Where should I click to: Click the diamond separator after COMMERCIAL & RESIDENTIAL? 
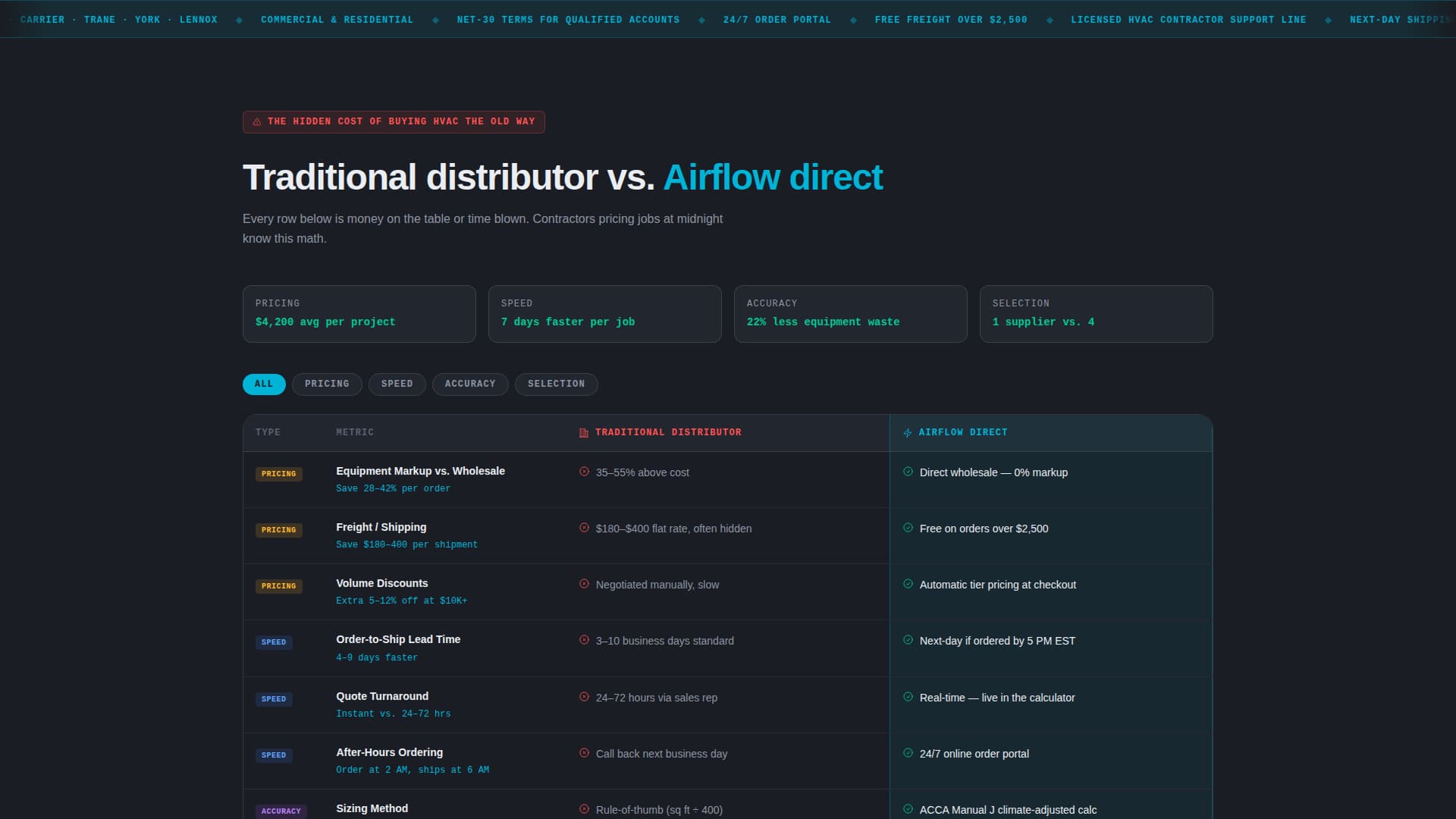coord(435,20)
